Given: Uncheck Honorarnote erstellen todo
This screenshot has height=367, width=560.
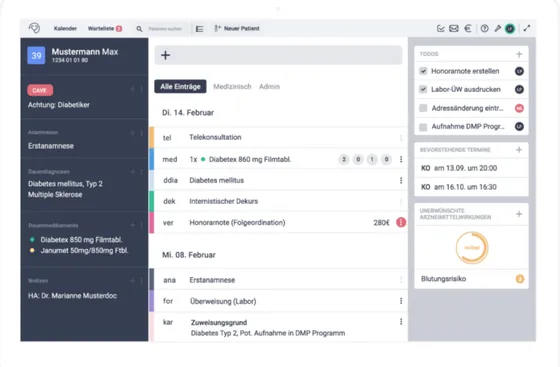Looking at the screenshot, I should 423,71.
